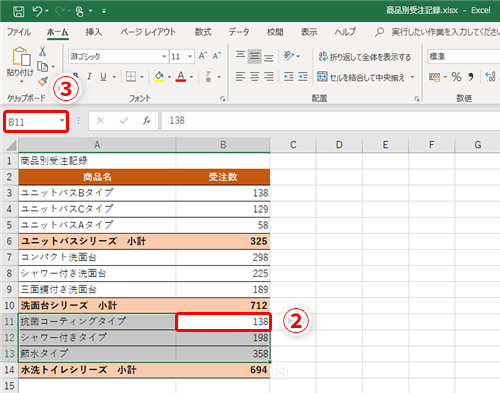This screenshot has height=393, width=500.
Task: Open the merge cells dropdown arrow
Action: click(412, 77)
